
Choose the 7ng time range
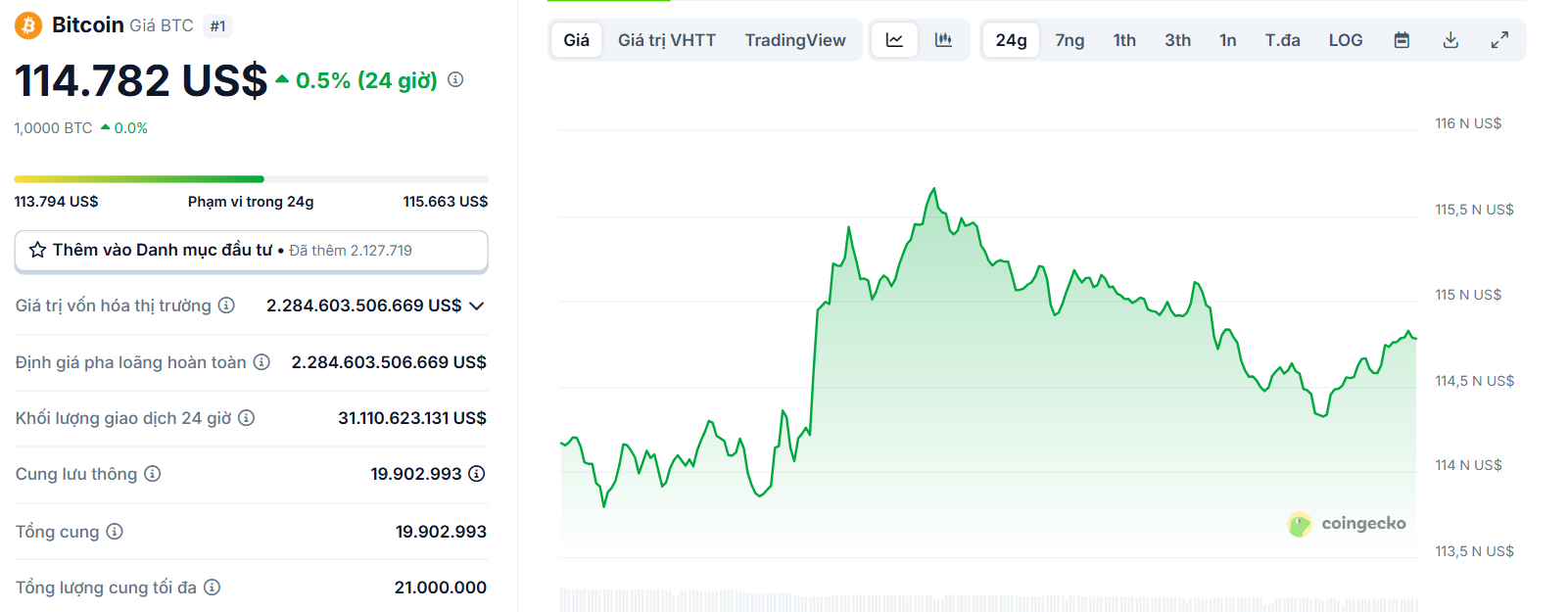tap(1069, 40)
